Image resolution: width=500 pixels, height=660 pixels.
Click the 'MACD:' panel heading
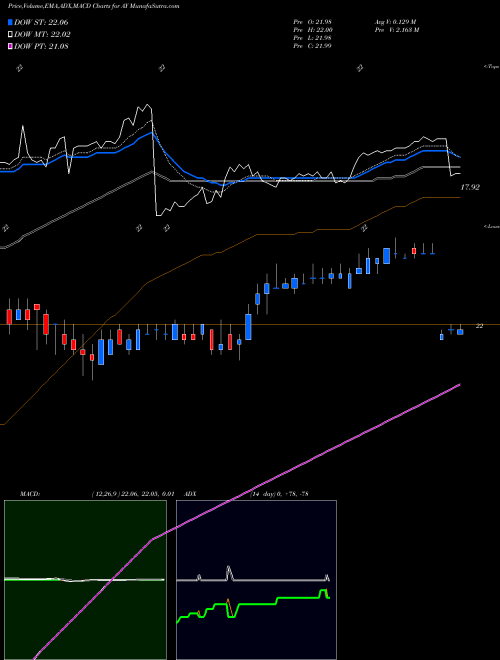pos(30,494)
